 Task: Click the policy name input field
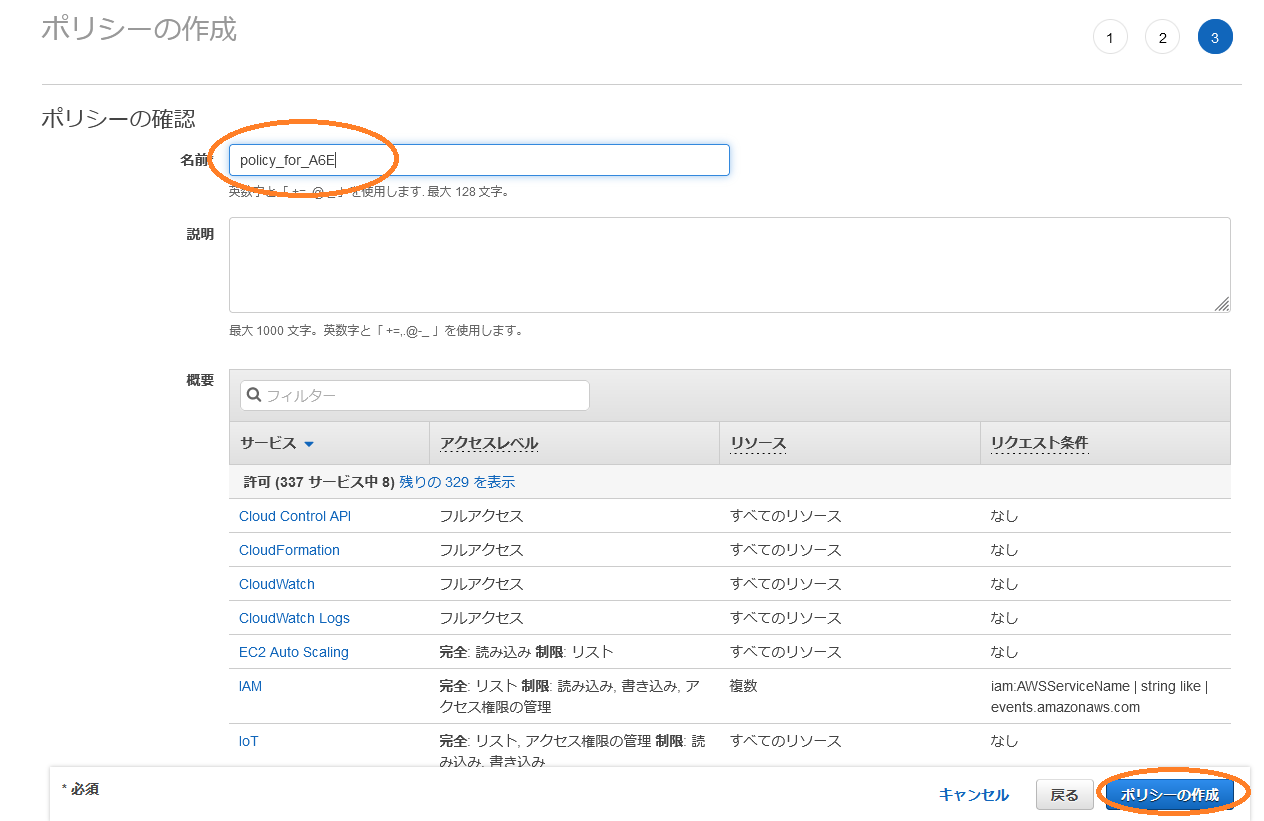479,160
